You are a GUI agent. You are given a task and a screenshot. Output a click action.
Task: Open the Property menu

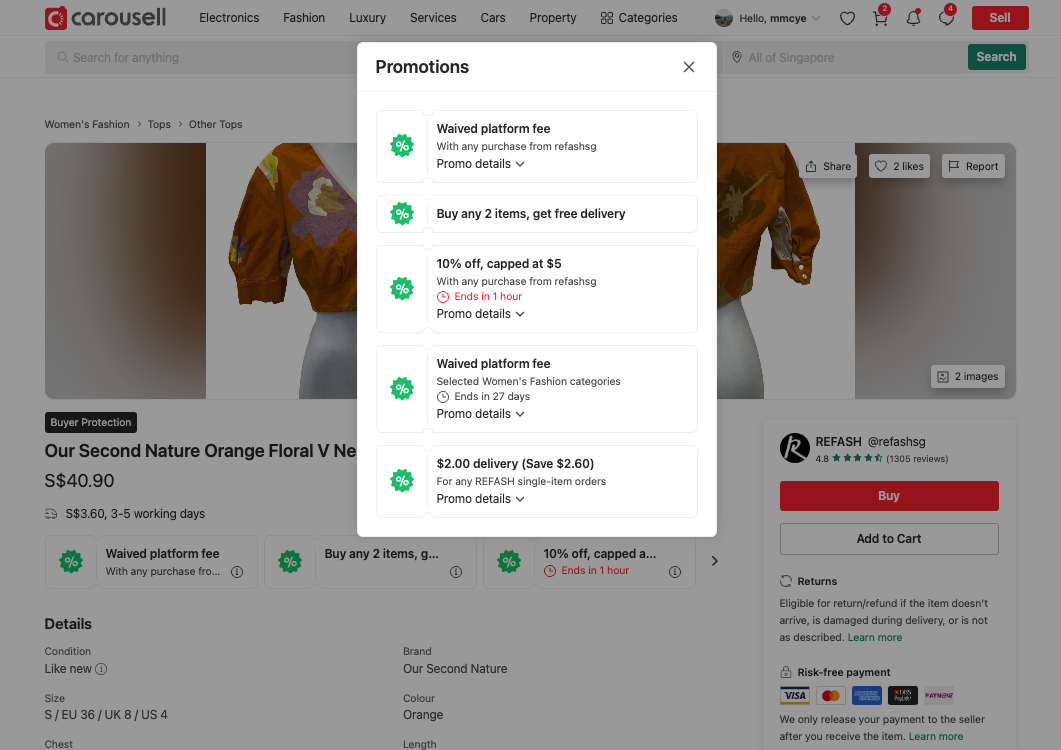click(x=553, y=18)
